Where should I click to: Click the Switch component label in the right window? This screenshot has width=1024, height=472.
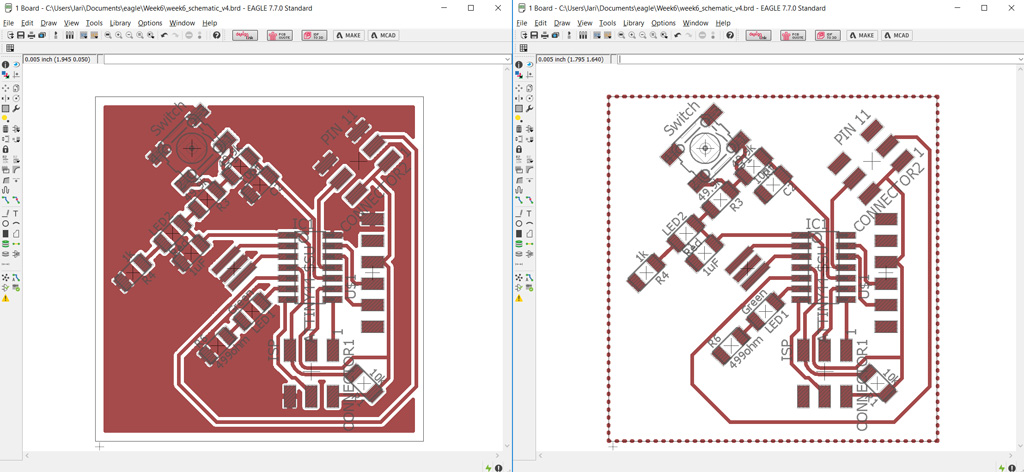pyautogui.click(x=682, y=118)
